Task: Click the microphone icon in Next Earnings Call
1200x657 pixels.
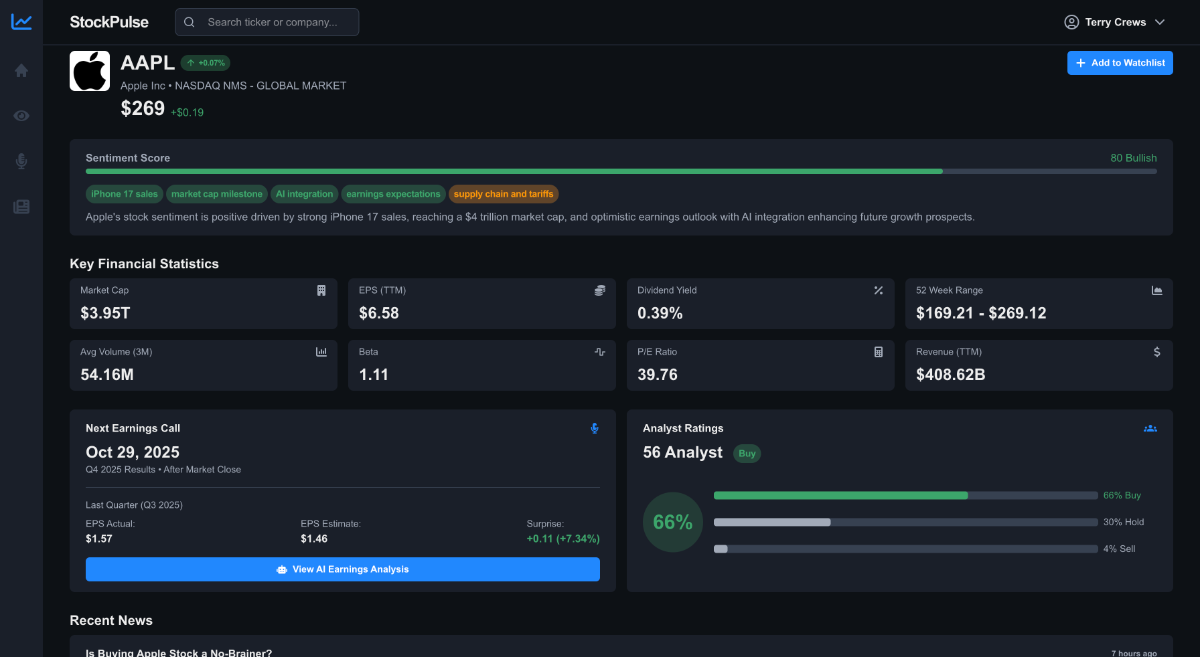Action: pyautogui.click(x=594, y=428)
